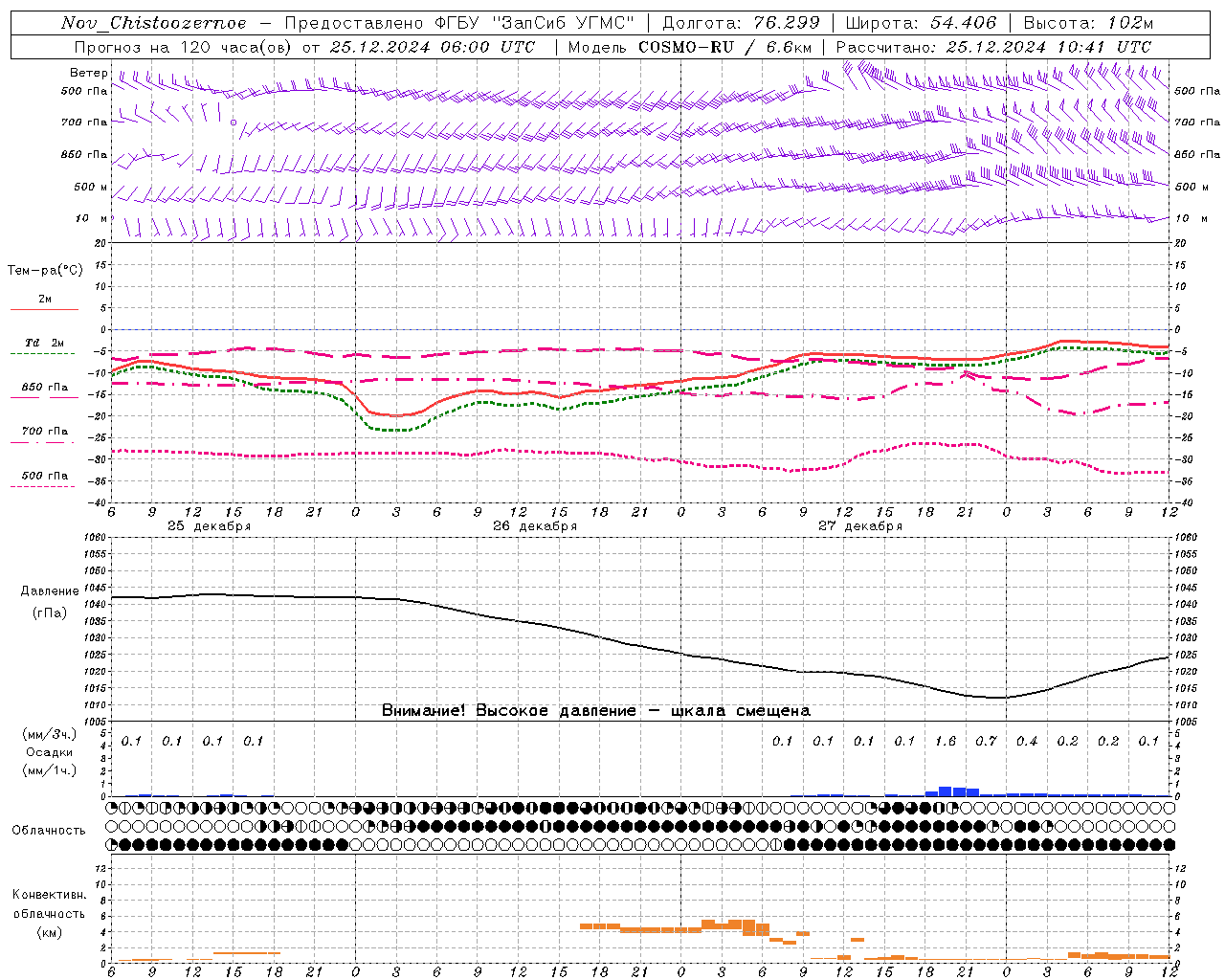Image resolution: width=1225 pixels, height=980 pixels.
Task: Click the Долгота: 76.299 header field
Action: [741, 23]
